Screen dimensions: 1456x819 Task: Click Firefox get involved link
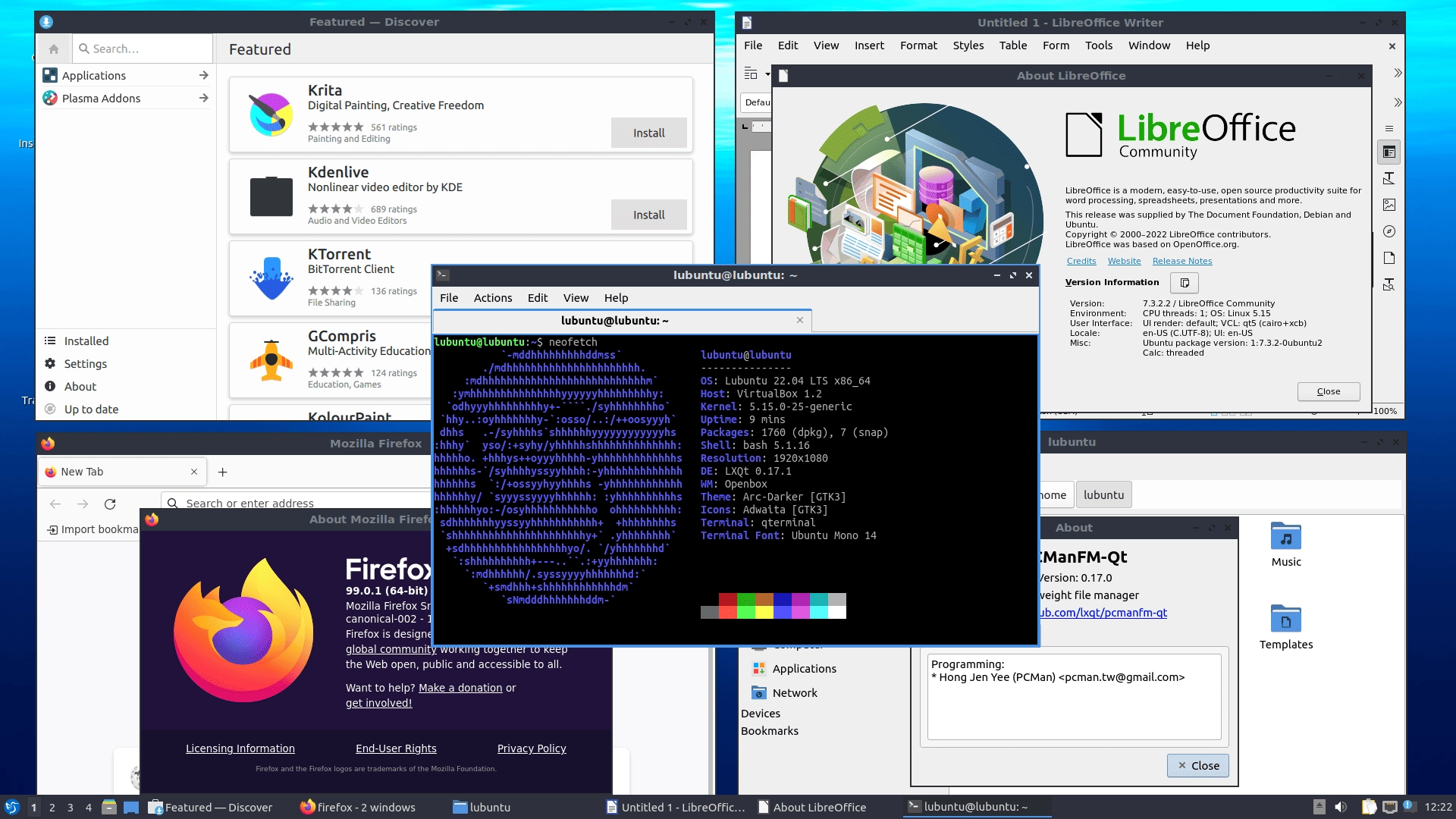click(379, 703)
